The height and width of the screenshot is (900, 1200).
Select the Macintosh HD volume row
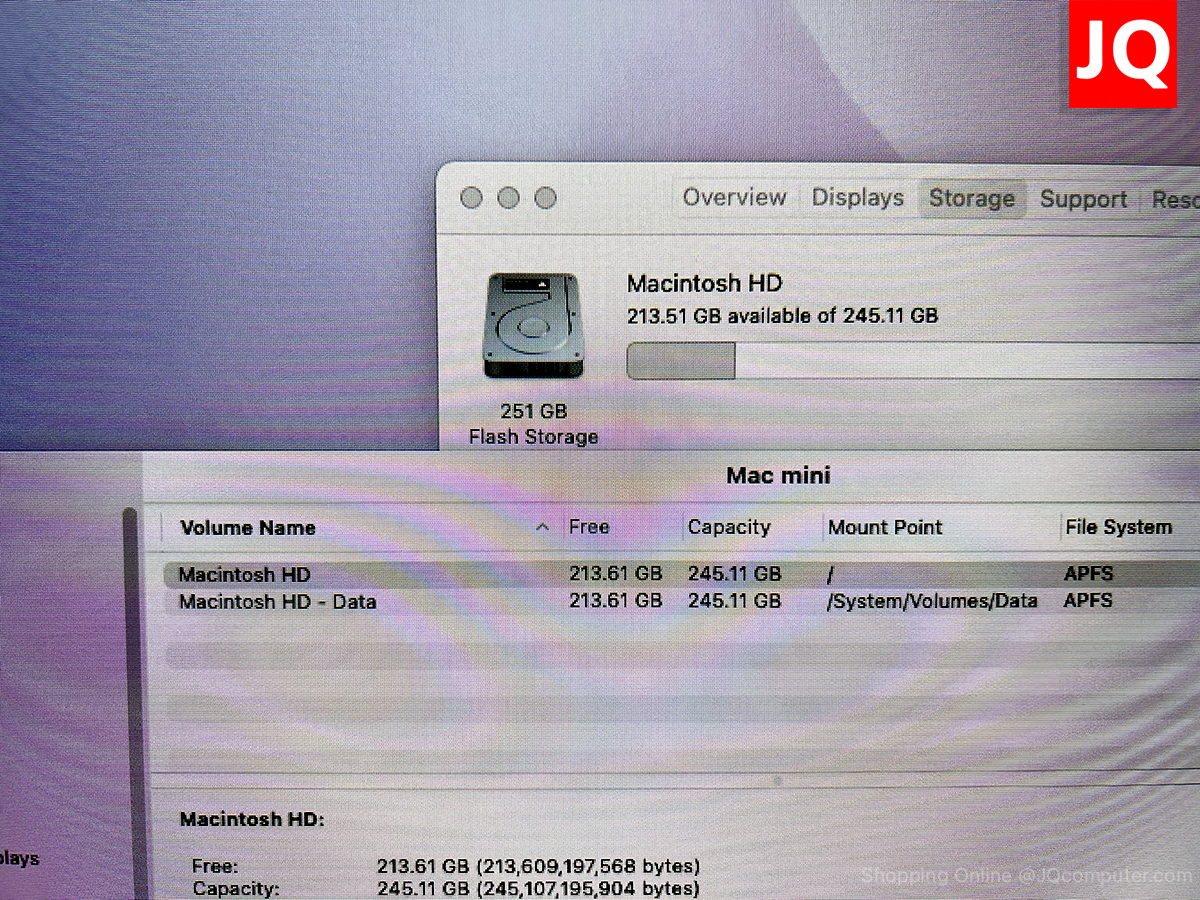point(682,574)
